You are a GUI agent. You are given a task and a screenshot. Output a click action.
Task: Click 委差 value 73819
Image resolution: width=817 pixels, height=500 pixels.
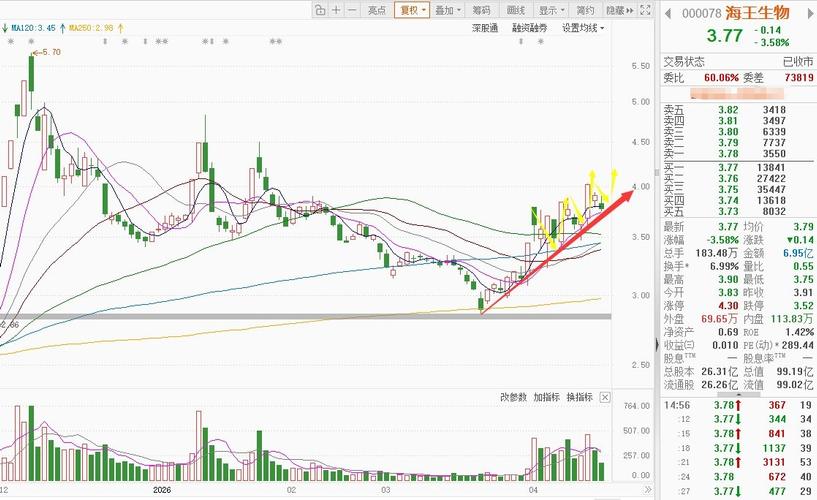click(799, 78)
